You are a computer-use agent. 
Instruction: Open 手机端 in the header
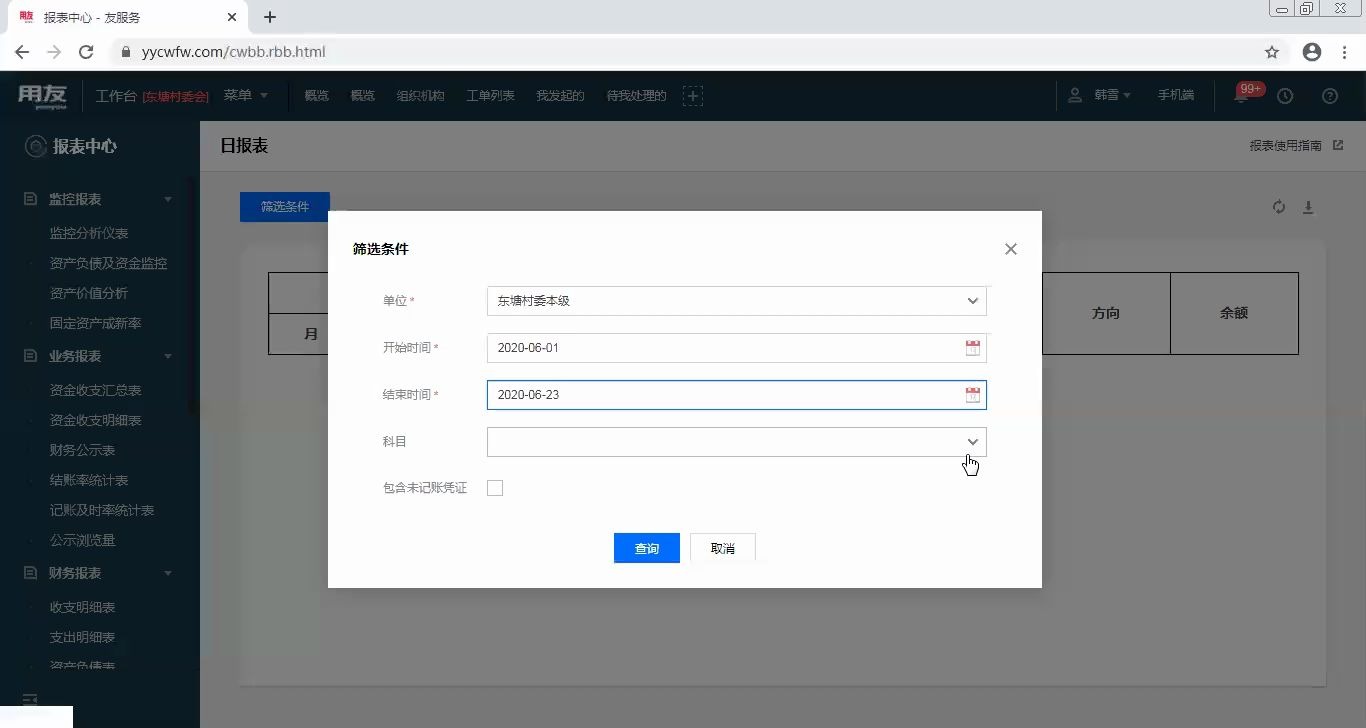click(x=1176, y=95)
